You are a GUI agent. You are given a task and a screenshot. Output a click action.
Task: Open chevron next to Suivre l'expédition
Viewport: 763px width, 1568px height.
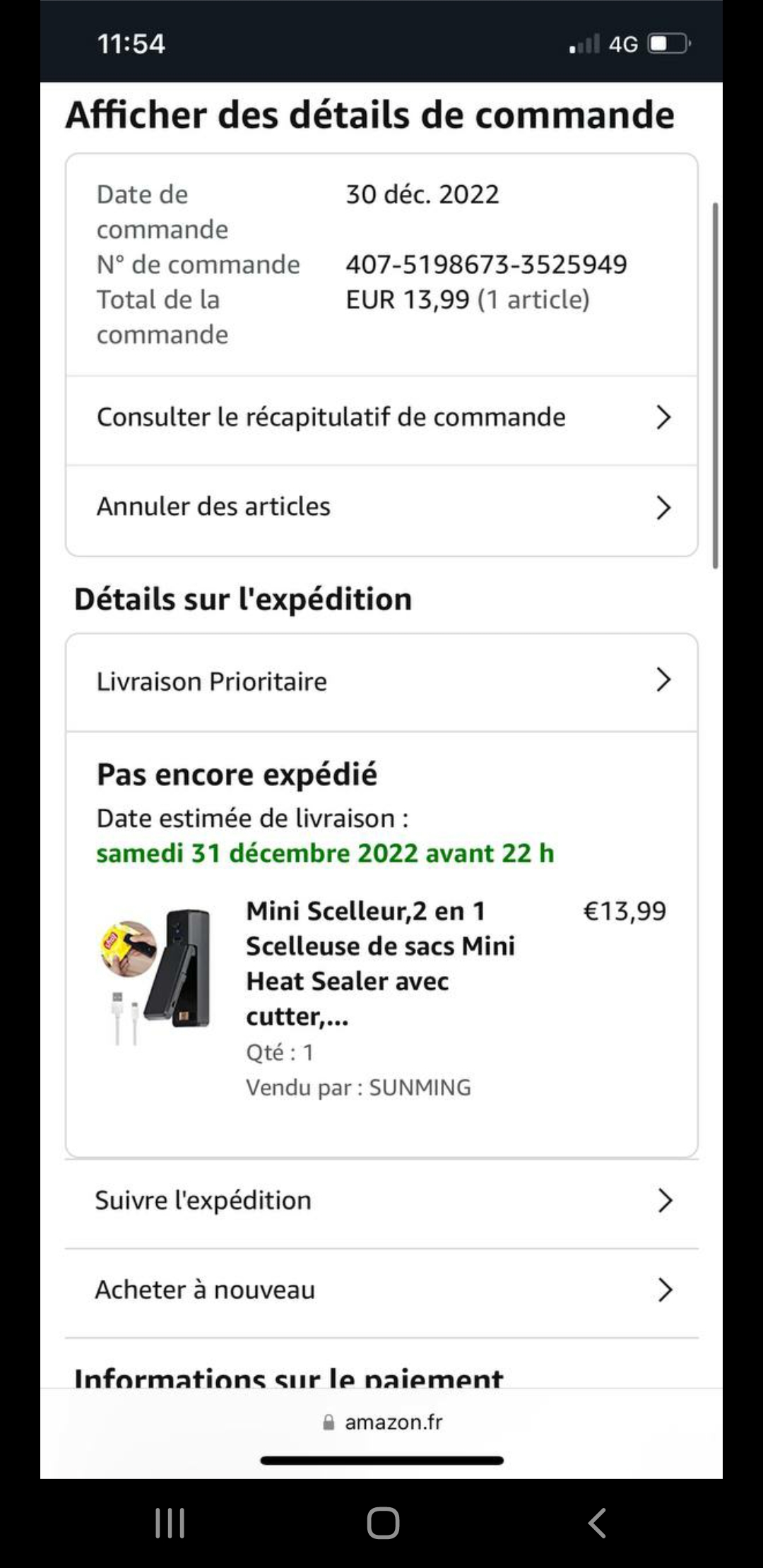click(x=664, y=1200)
